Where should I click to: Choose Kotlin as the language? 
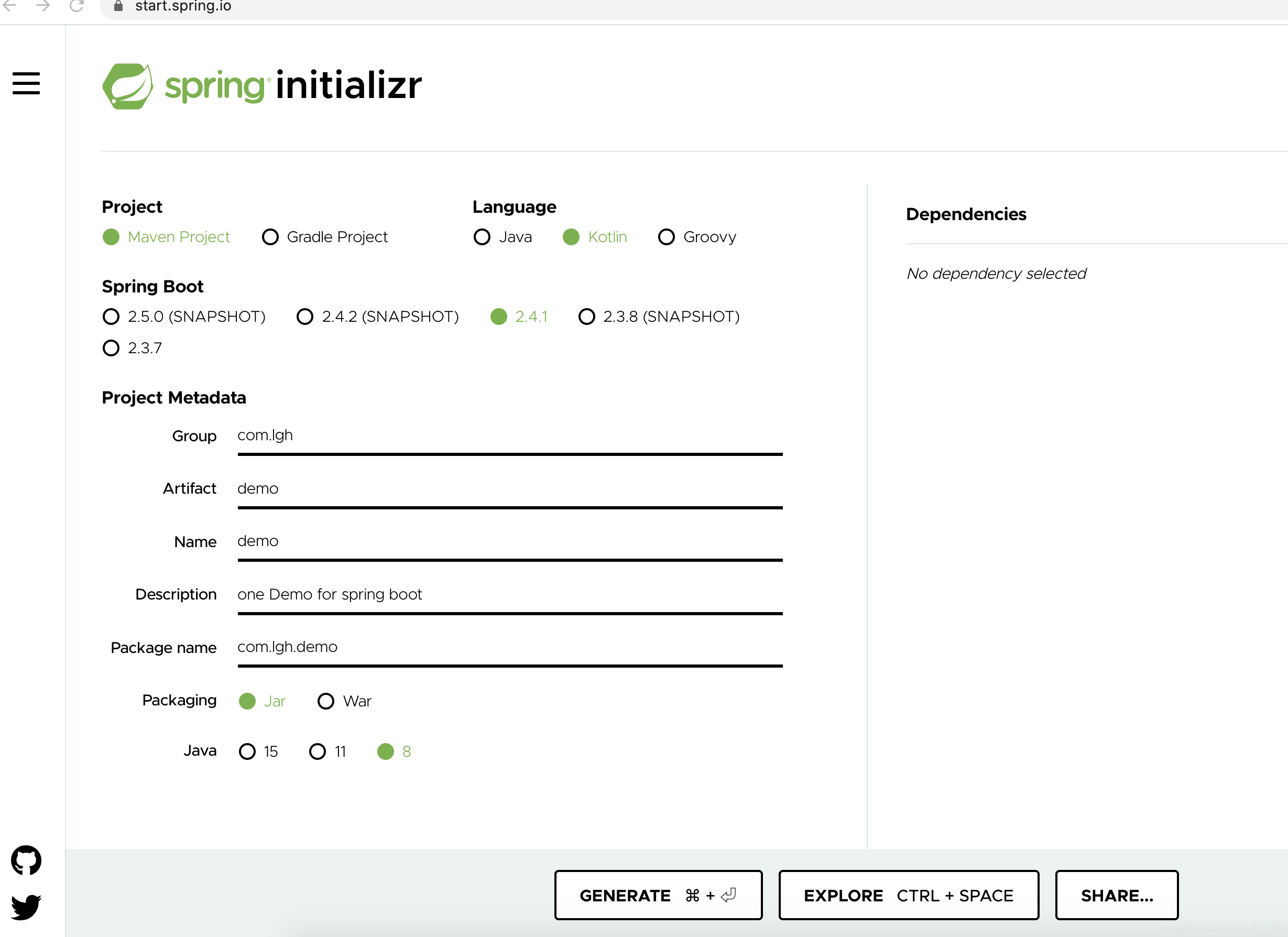coord(595,237)
